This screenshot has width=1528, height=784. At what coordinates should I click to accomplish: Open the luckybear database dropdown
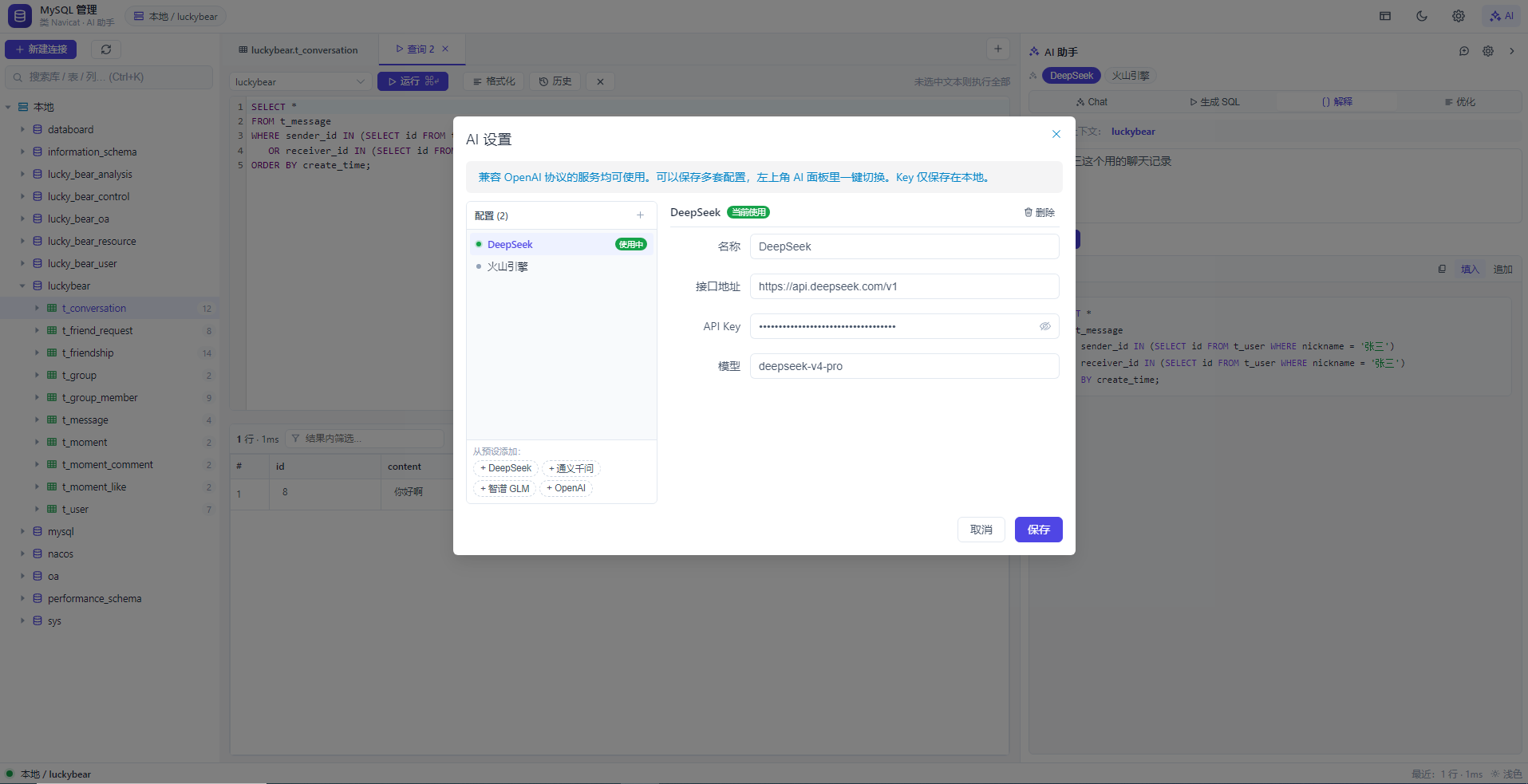click(300, 81)
